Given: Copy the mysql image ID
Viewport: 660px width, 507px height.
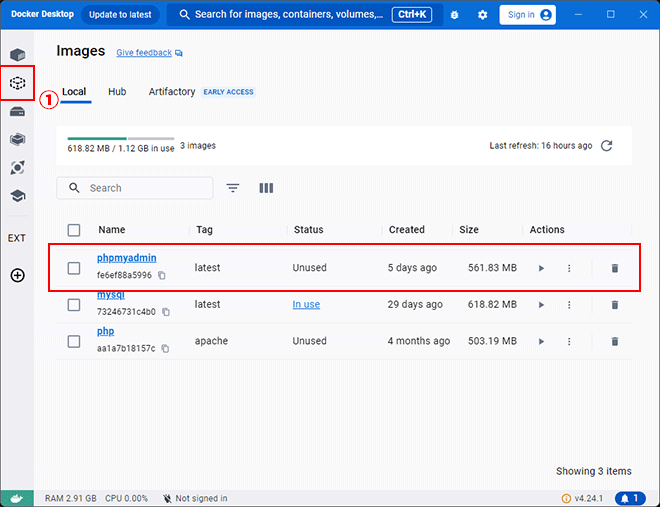Looking at the screenshot, I should click(x=166, y=312).
